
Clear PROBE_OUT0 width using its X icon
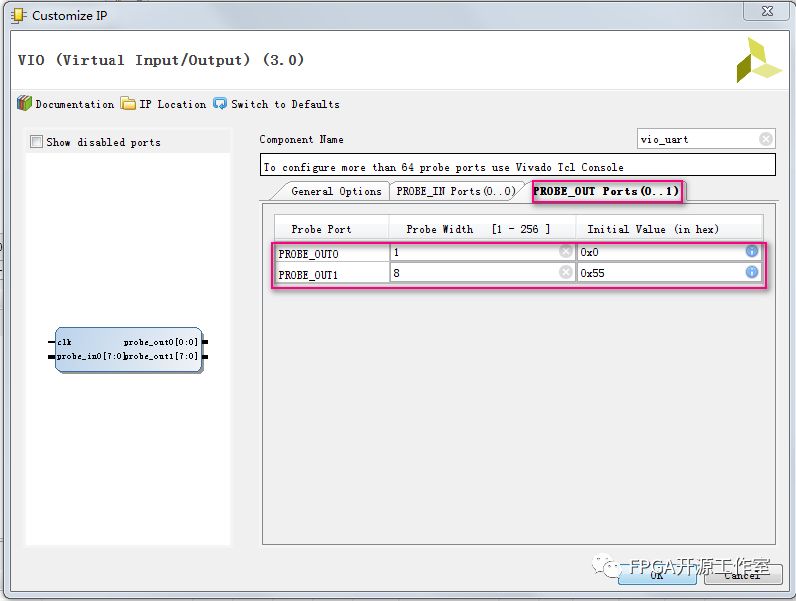pos(566,252)
